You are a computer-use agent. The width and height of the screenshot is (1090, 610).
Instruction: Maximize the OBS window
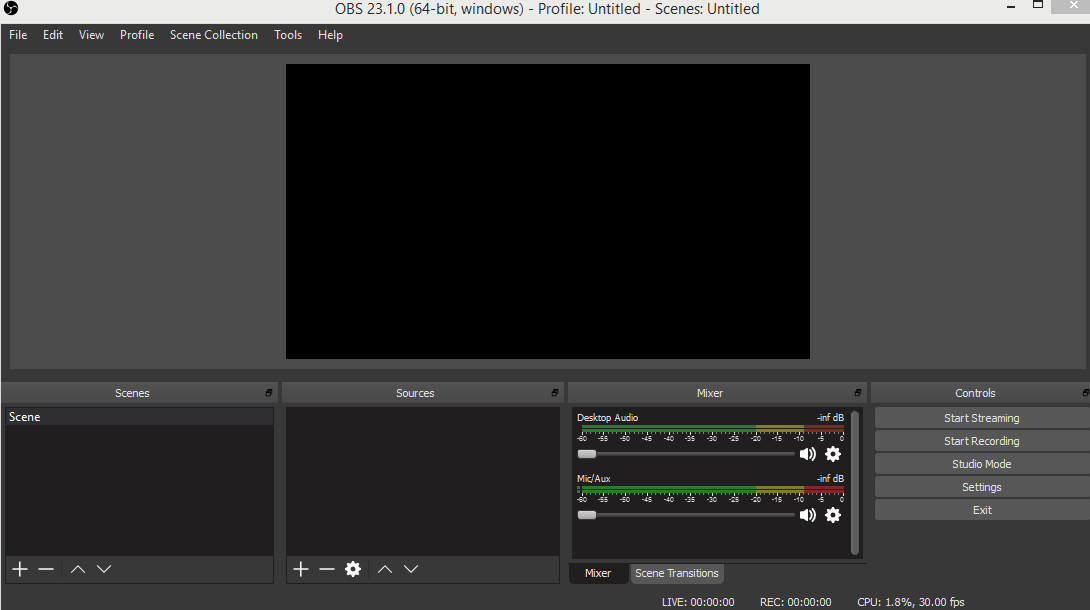pos(1038,5)
